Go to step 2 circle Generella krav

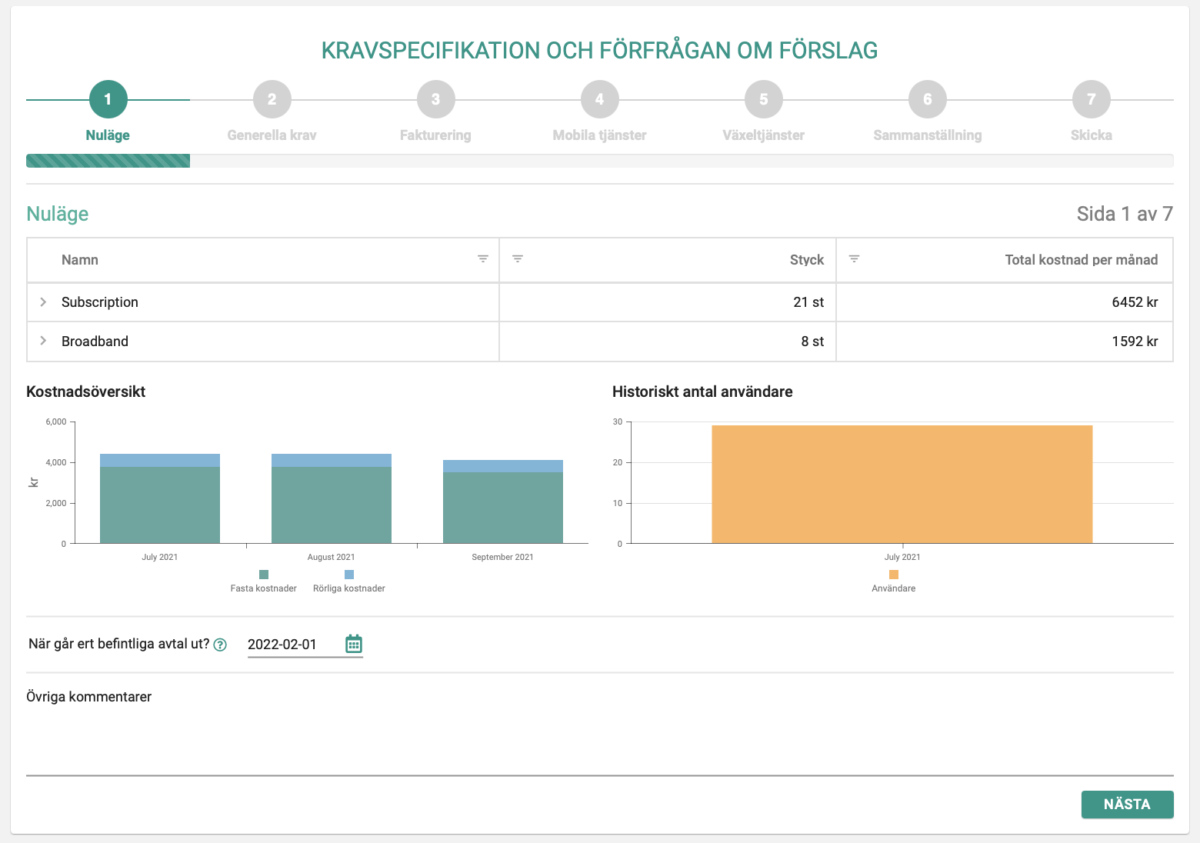pos(272,99)
